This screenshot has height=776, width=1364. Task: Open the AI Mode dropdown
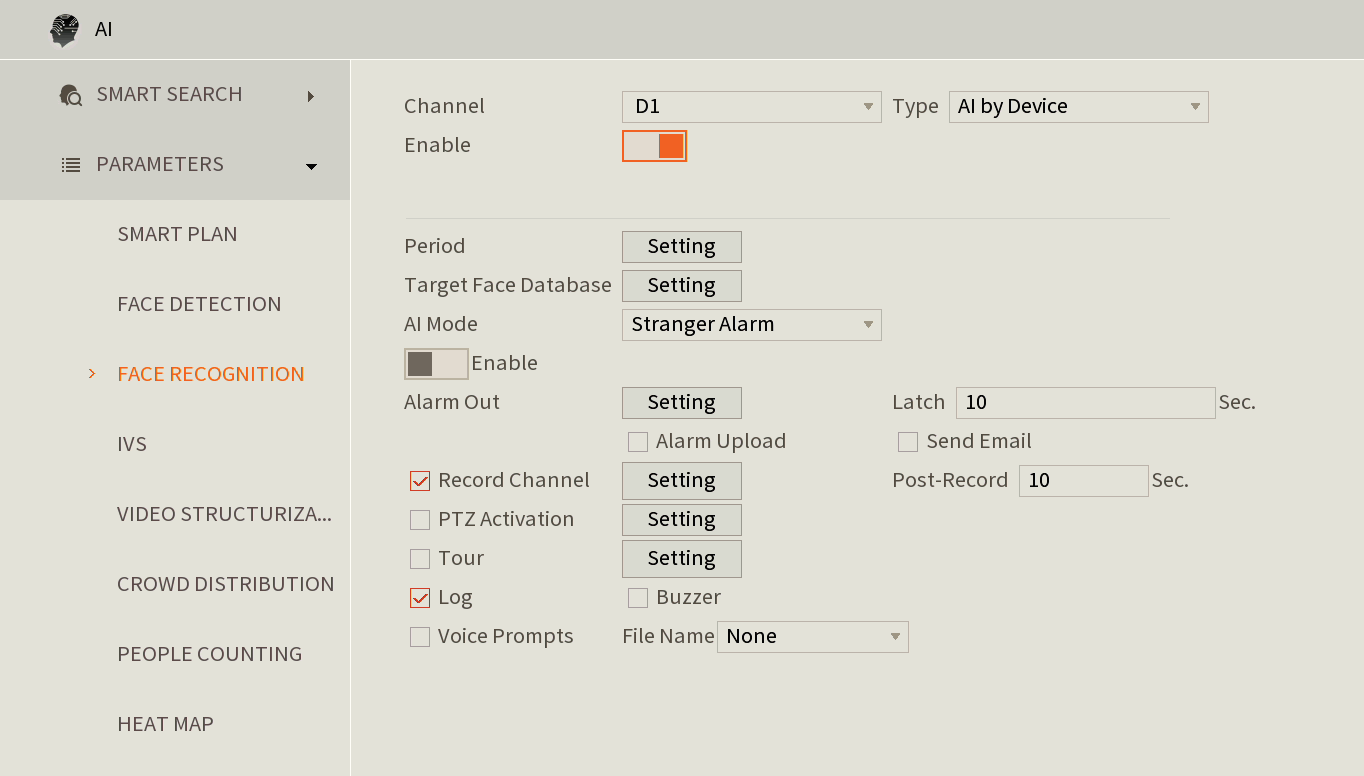751,324
